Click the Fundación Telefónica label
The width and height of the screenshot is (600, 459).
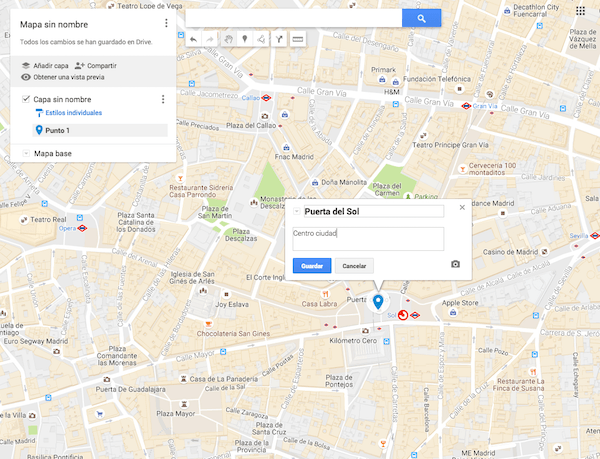(x=437, y=79)
